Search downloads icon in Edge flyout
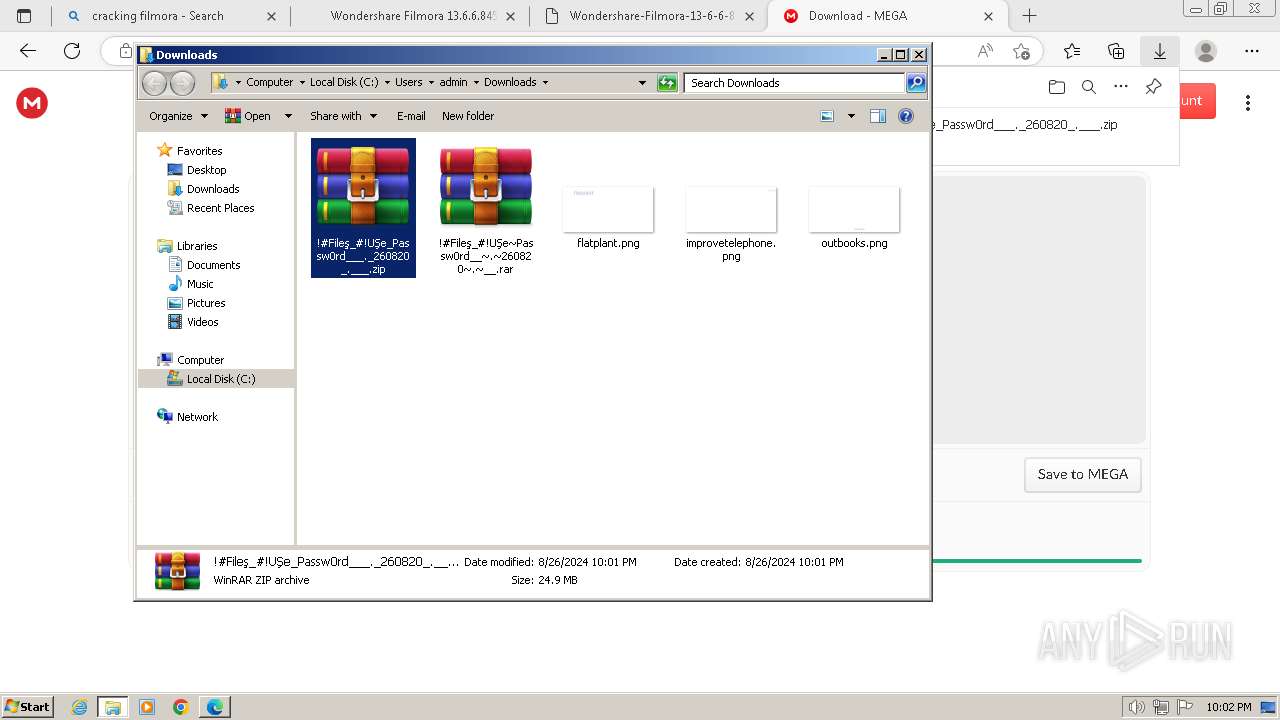 pyautogui.click(x=1089, y=87)
